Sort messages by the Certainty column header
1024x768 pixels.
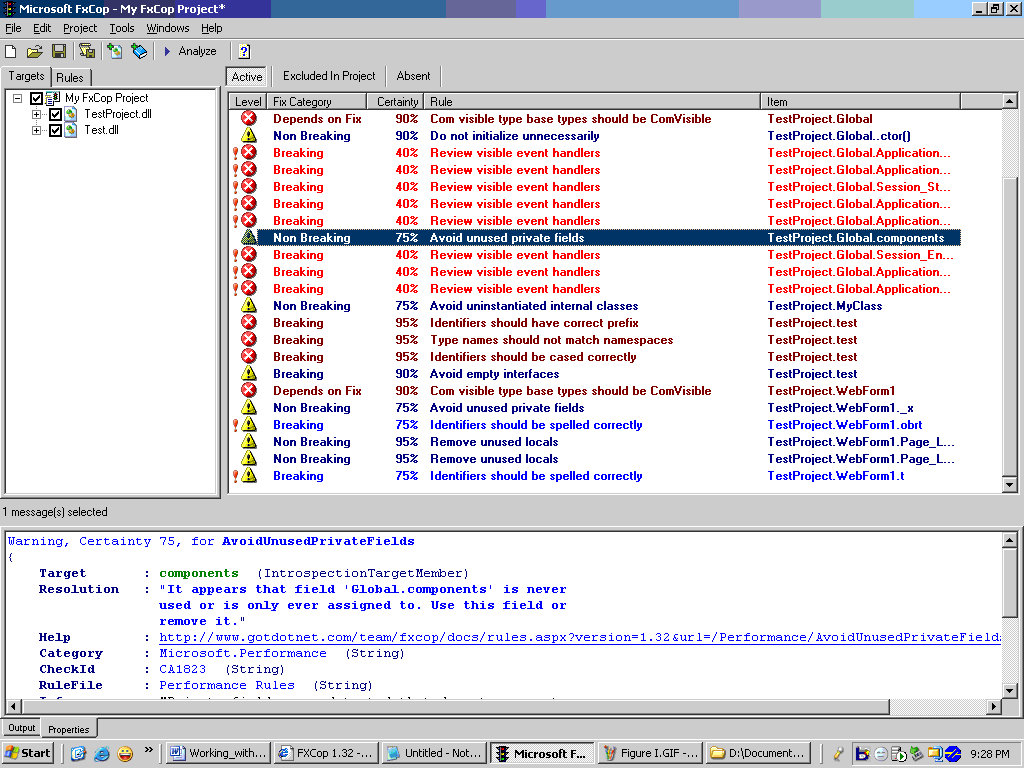(x=397, y=101)
